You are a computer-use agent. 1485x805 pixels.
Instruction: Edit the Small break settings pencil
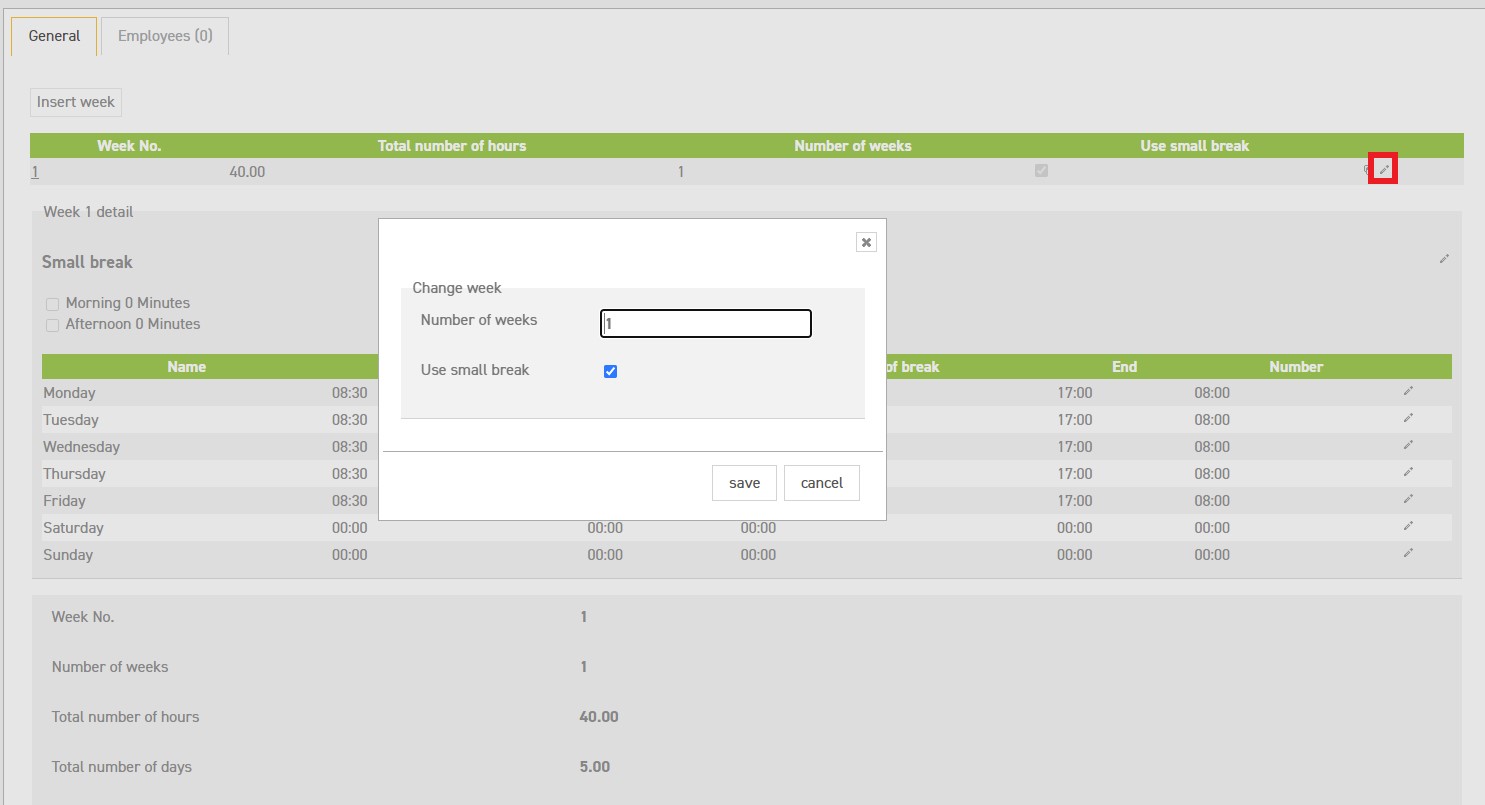click(x=1444, y=259)
